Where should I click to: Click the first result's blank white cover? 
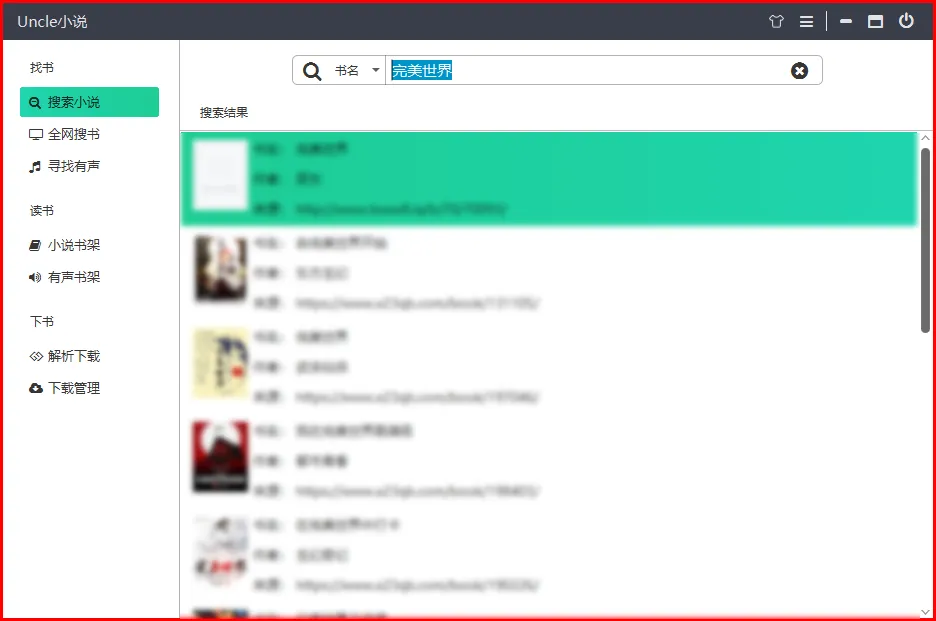[220, 175]
